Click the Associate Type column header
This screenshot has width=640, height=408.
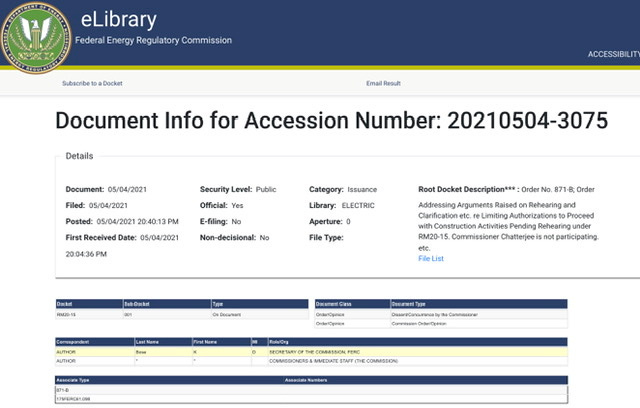(x=169, y=380)
